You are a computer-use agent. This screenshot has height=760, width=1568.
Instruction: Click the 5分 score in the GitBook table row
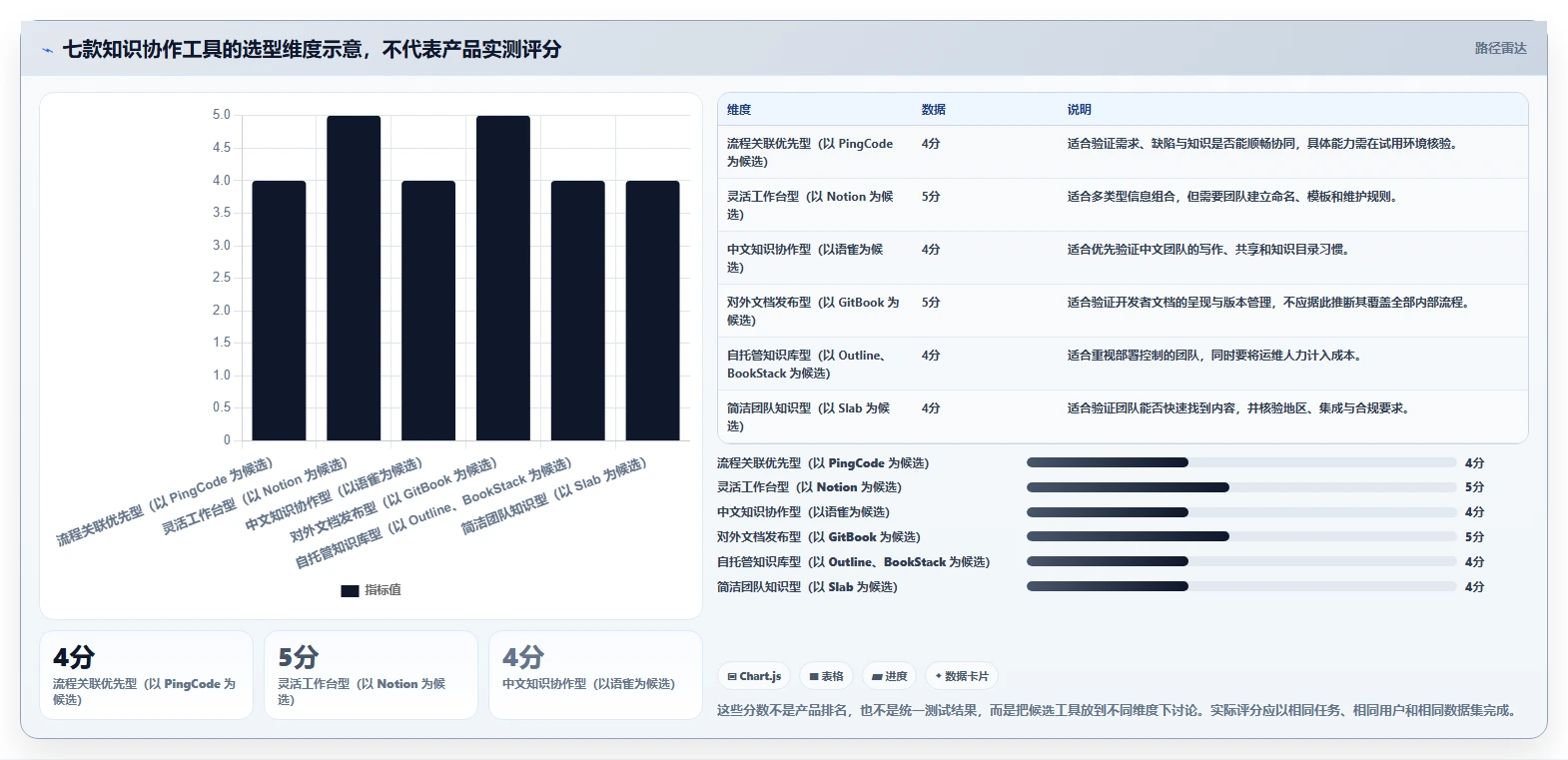[x=931, y=303]
